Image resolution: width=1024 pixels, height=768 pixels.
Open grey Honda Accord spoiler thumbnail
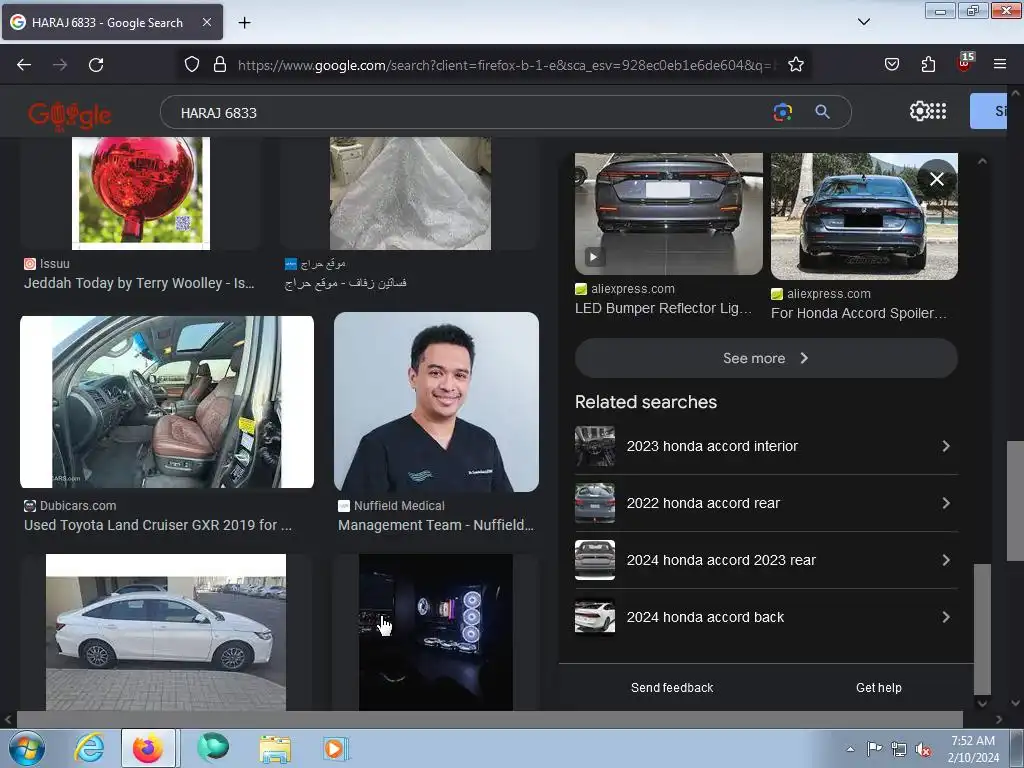click(864, 216)
